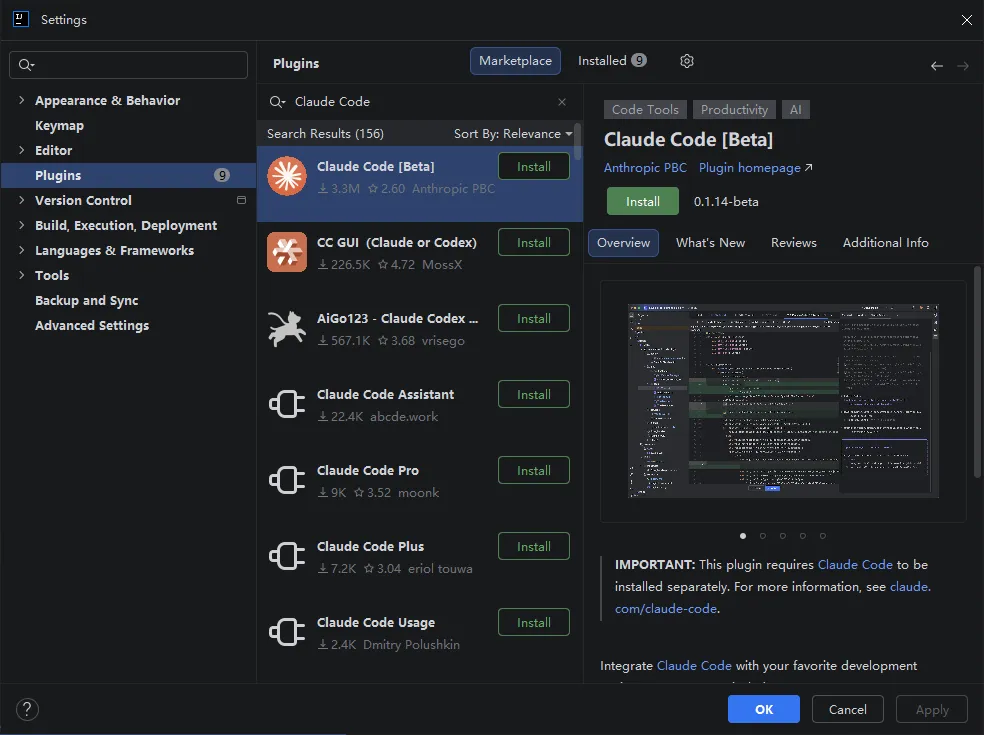
Task: Click the plugin details vertical scrollbar
Action: (977, 372)
